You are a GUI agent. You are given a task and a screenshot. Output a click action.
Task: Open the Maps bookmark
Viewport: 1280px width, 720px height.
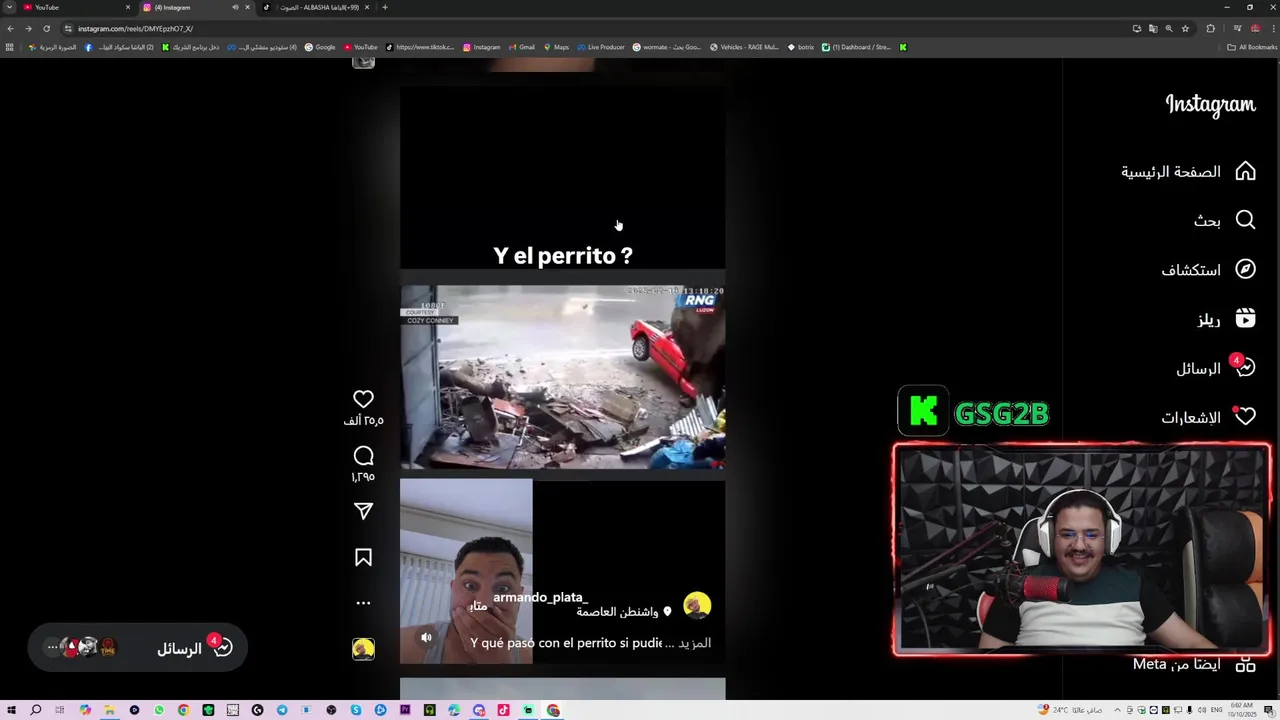[555, 47]
